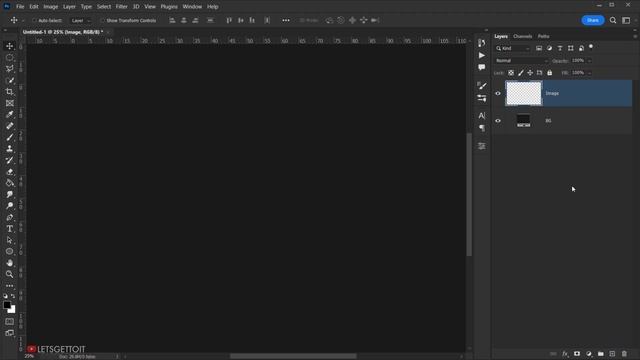
Task: Toggle Quick Mask mode button
Action: pos(9,322)
